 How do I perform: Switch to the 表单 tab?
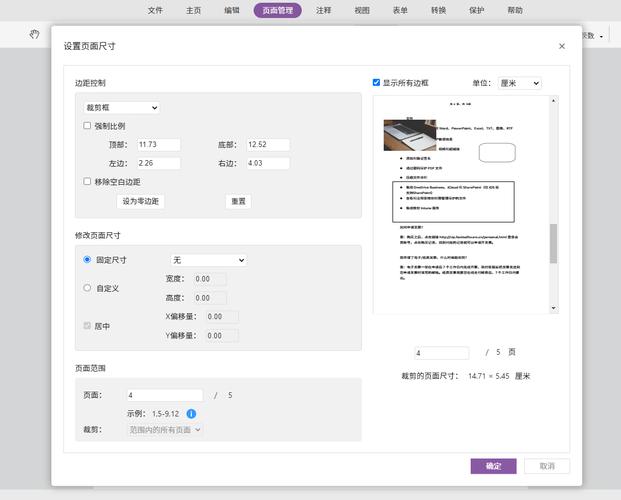click(400, 10)
